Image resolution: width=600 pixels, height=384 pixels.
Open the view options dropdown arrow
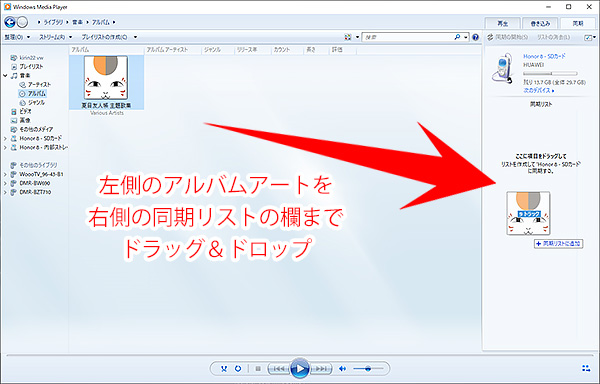[357, 37]
